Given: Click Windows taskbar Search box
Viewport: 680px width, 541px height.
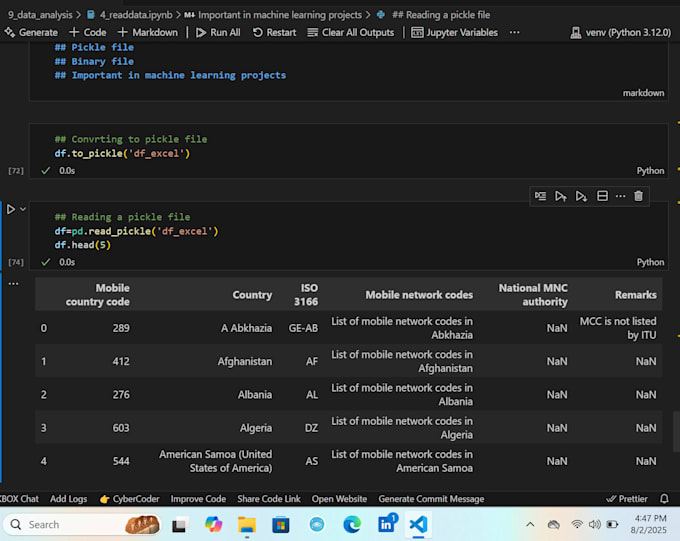Looking at the screenshot, I should (x=82, y=525).
